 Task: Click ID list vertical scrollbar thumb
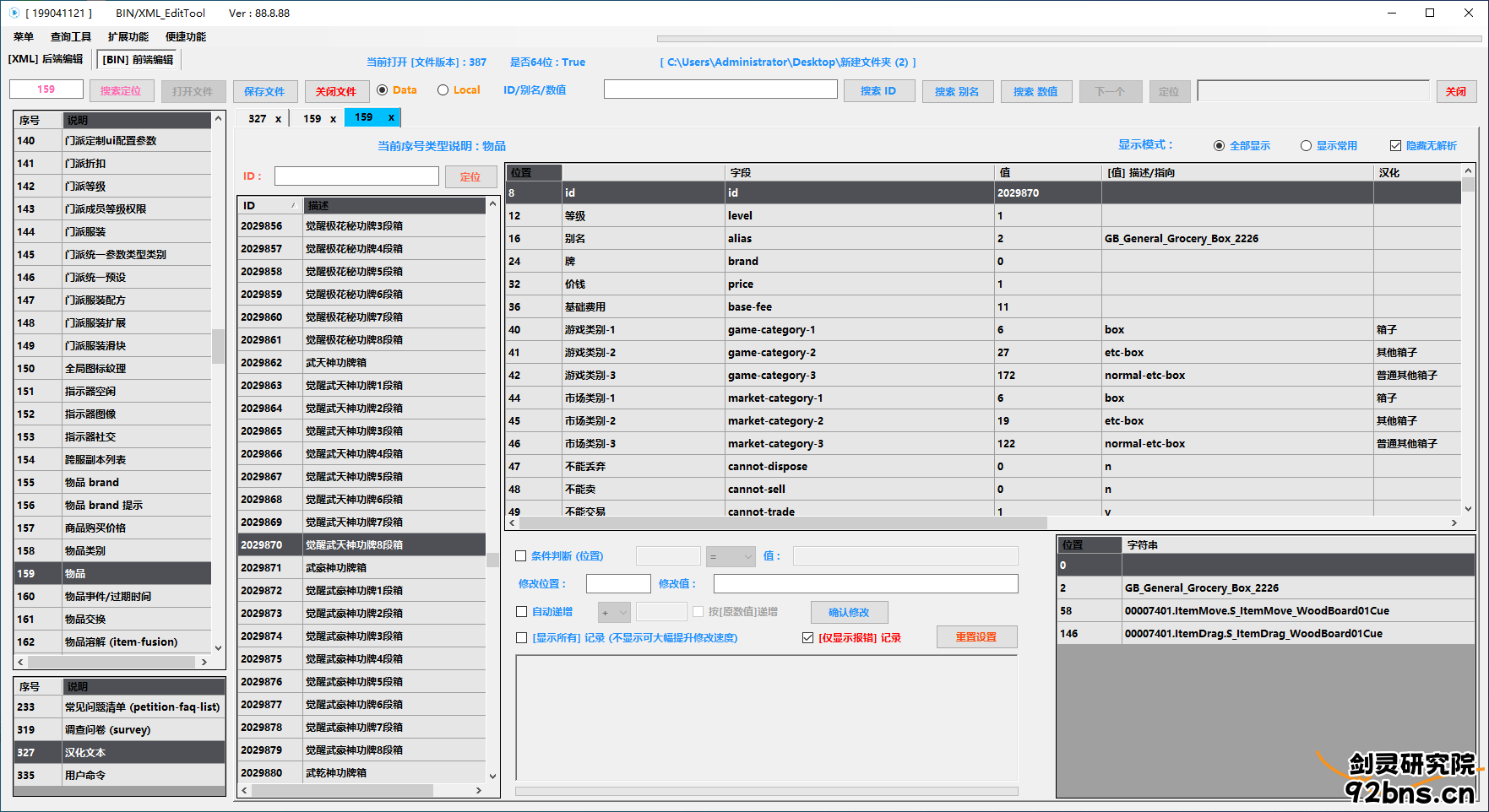(x=492, y=560)
